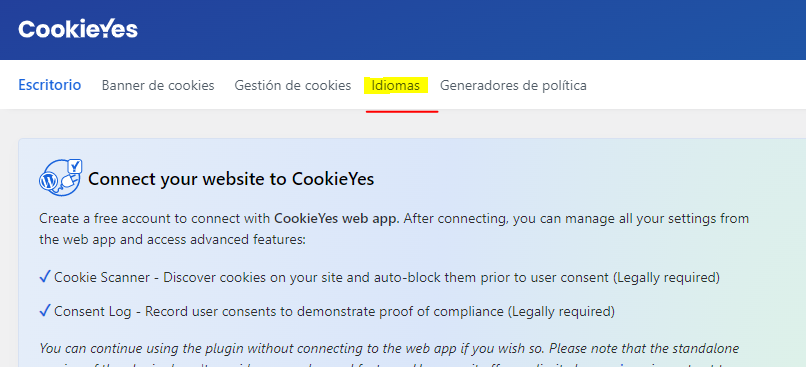Click Legally required text after Consent Log

561,311
